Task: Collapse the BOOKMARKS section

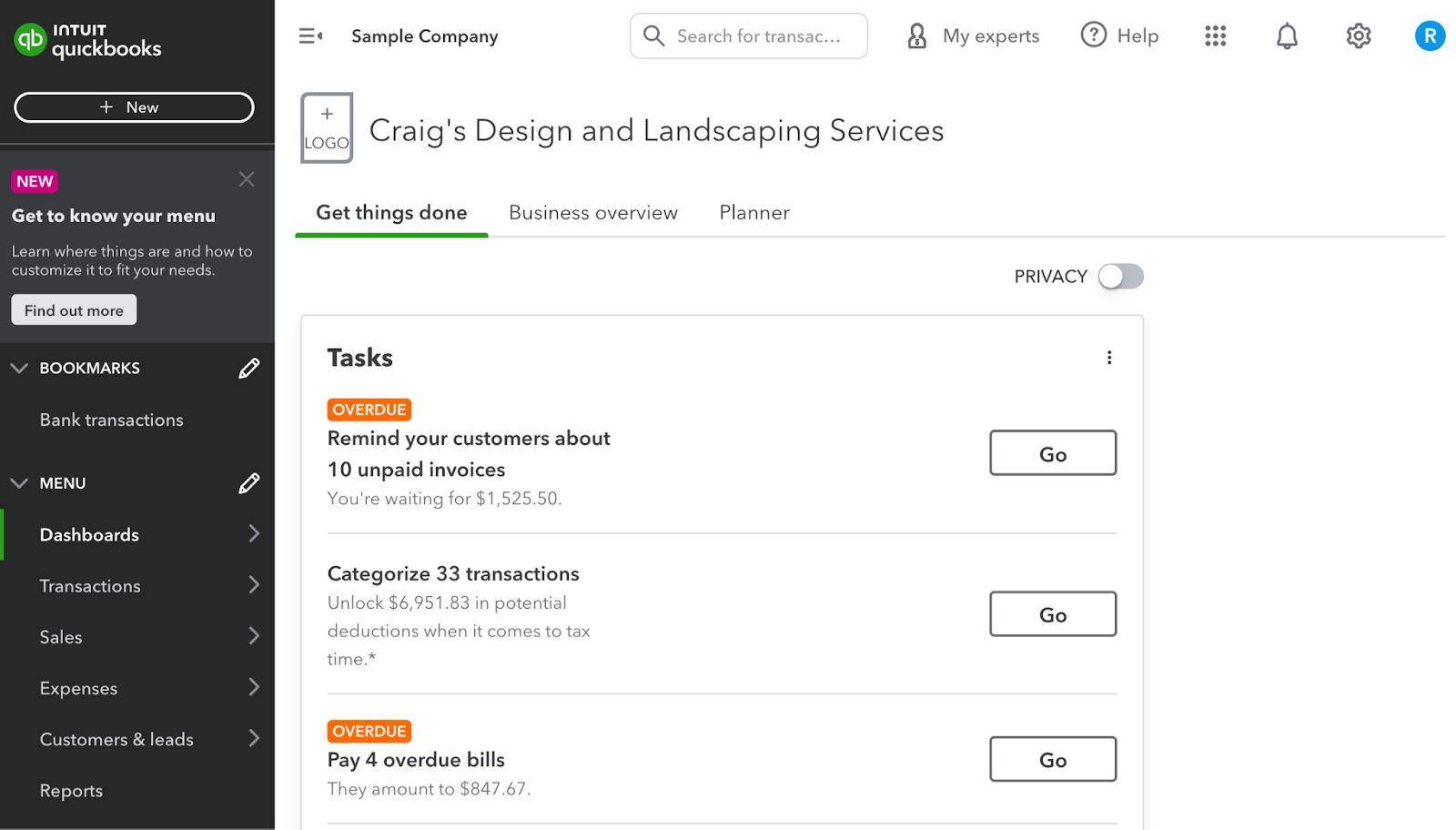Action: tap(19, 368)
